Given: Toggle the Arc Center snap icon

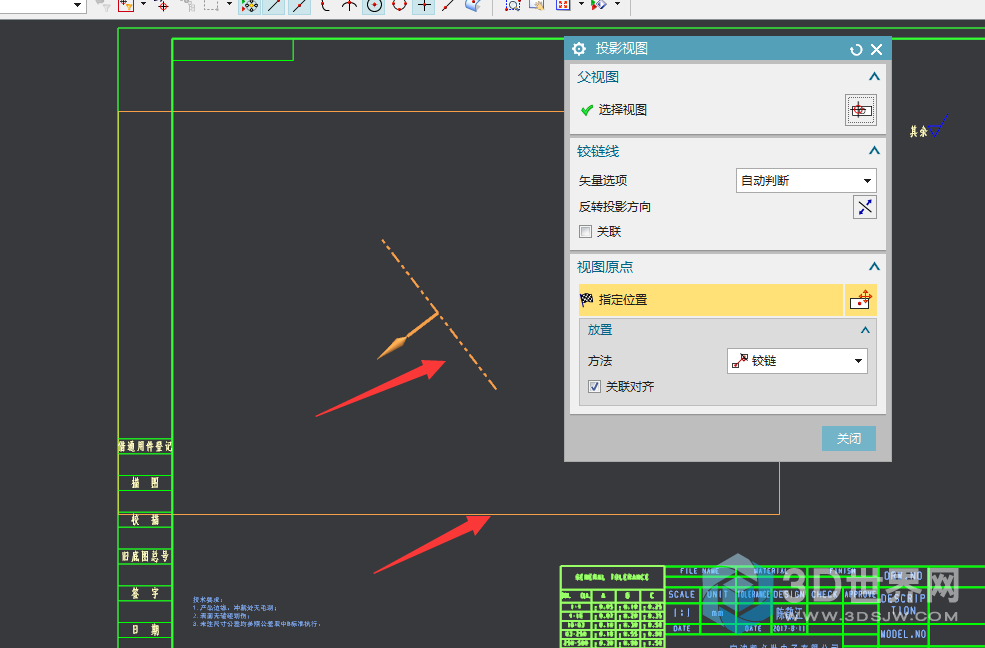Looking at the screenshot, I should tap(374, 6).
